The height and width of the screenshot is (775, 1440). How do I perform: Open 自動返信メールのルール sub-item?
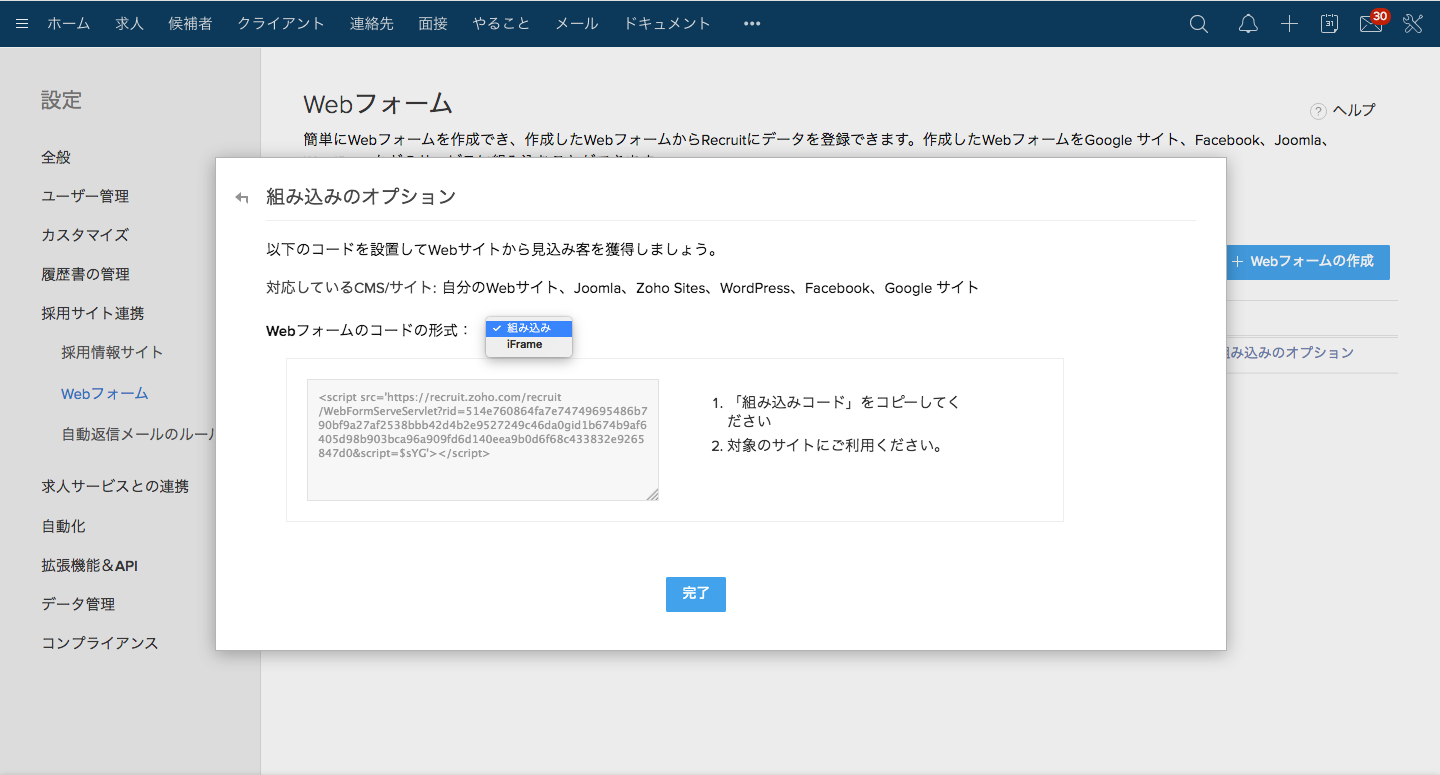click(x=139, y=434)
